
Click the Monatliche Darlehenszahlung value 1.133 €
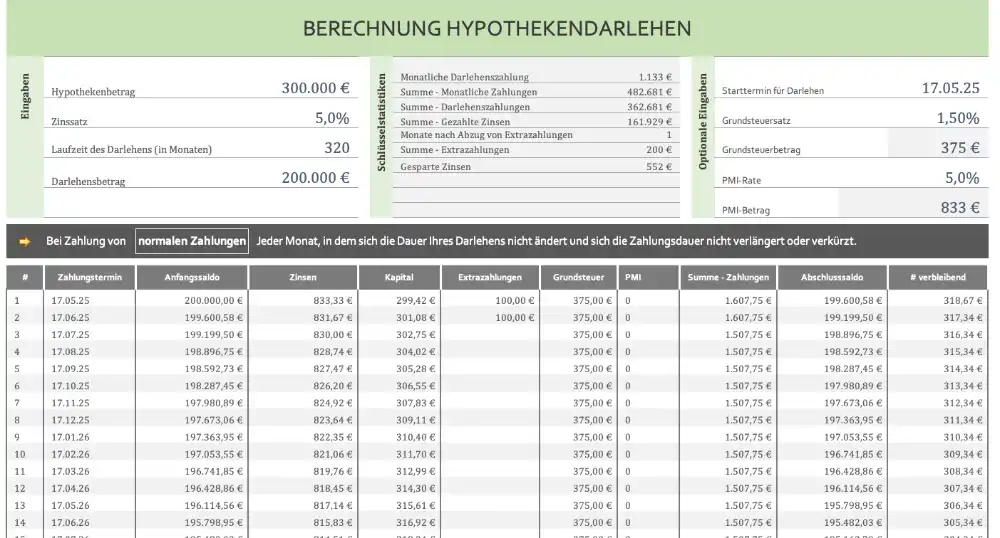click(x=655, y=77)
